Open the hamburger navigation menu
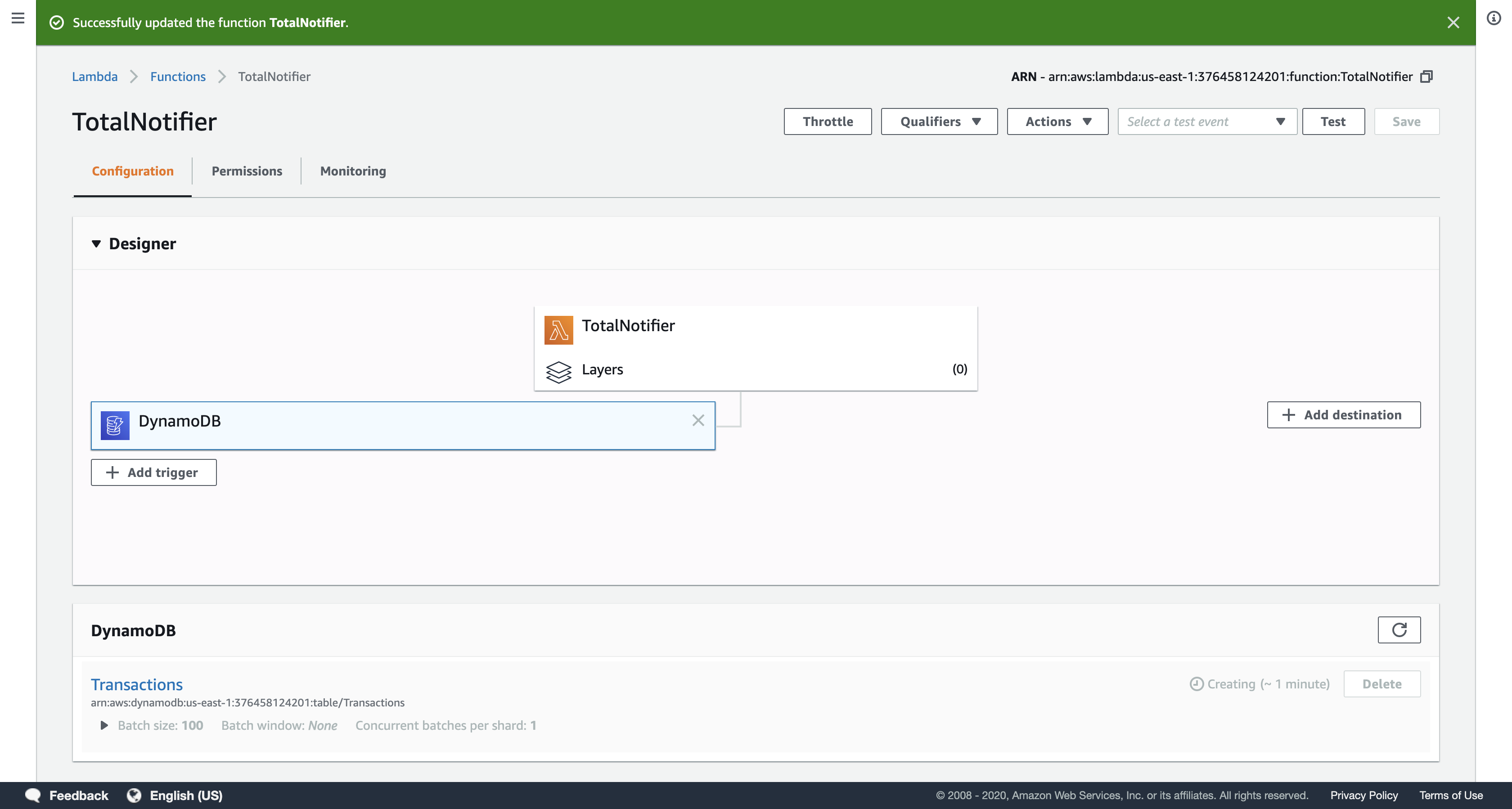1512x809 pixels. pyautogui.click(x=18, y=18)
